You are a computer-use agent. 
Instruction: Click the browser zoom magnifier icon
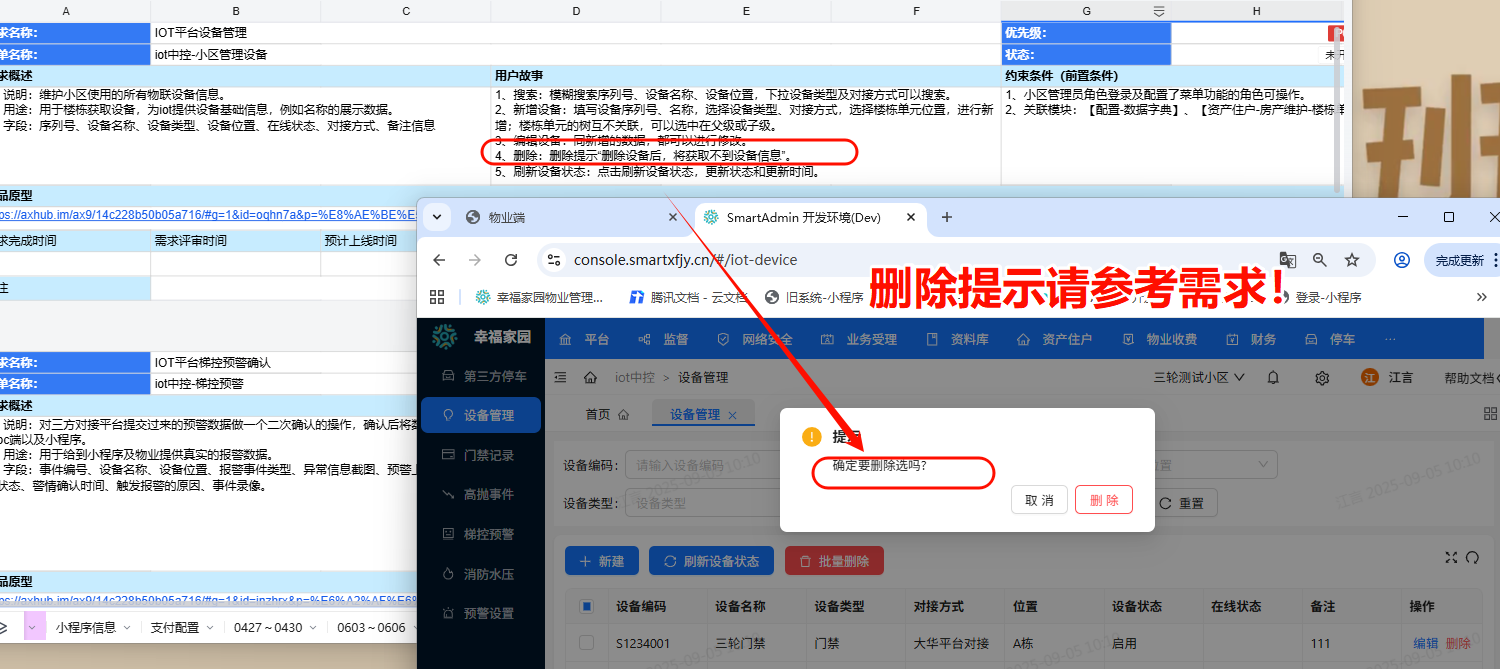1320,260
